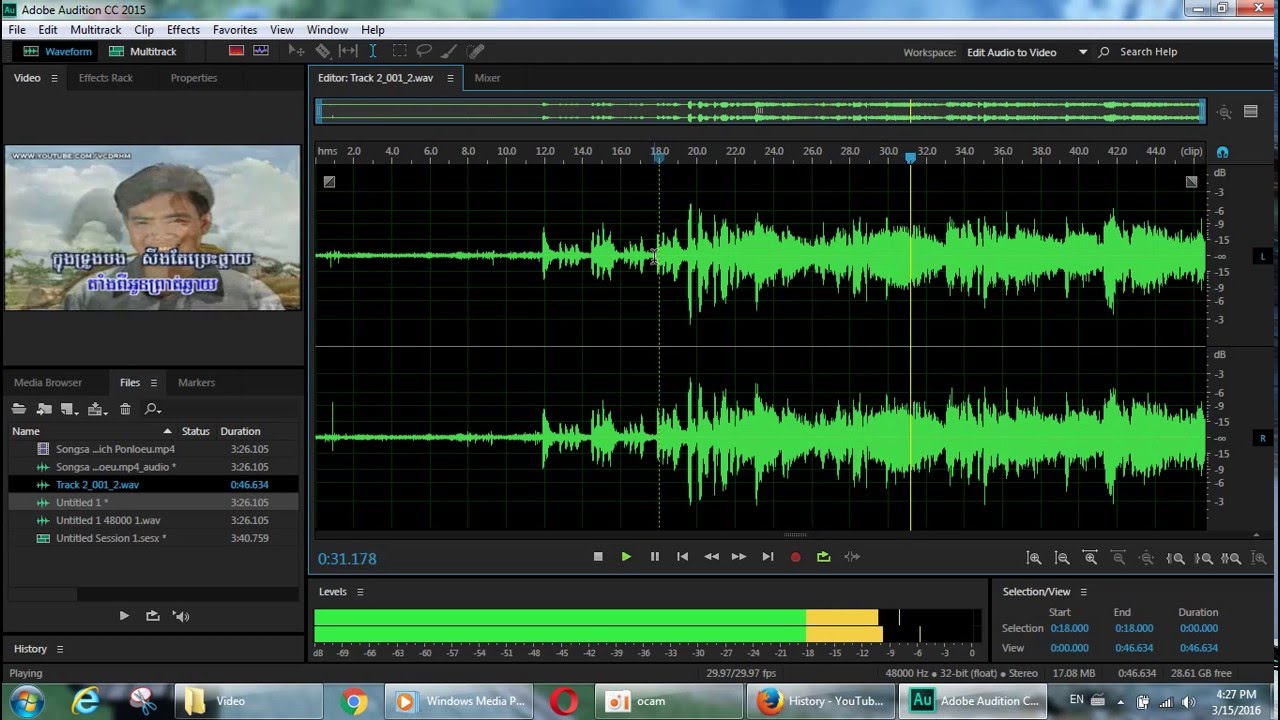Click the Selection Start time value
This screenshot has height=720, width=1280.
[x=1069, y=628]
